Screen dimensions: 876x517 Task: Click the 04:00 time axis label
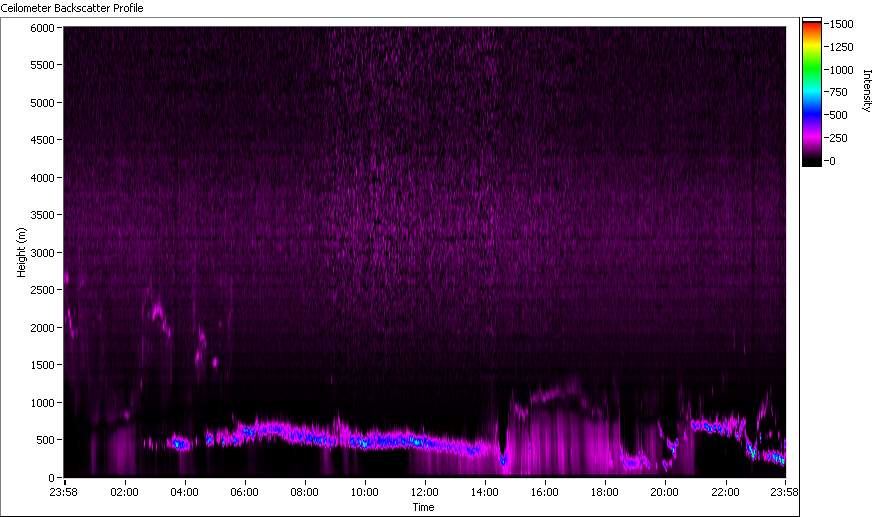click(x=184, y=492)
